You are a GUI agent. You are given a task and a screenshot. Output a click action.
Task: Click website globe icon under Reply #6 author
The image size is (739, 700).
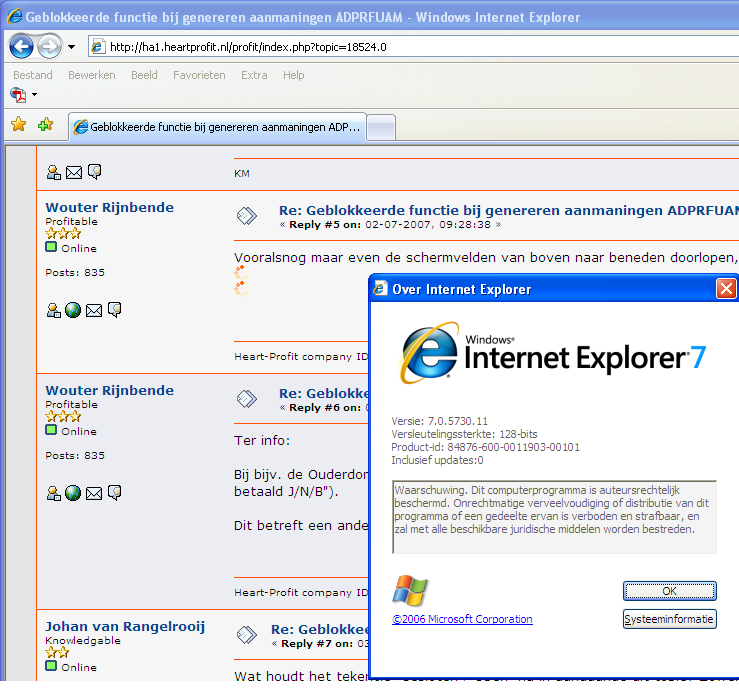pos(73,493)
